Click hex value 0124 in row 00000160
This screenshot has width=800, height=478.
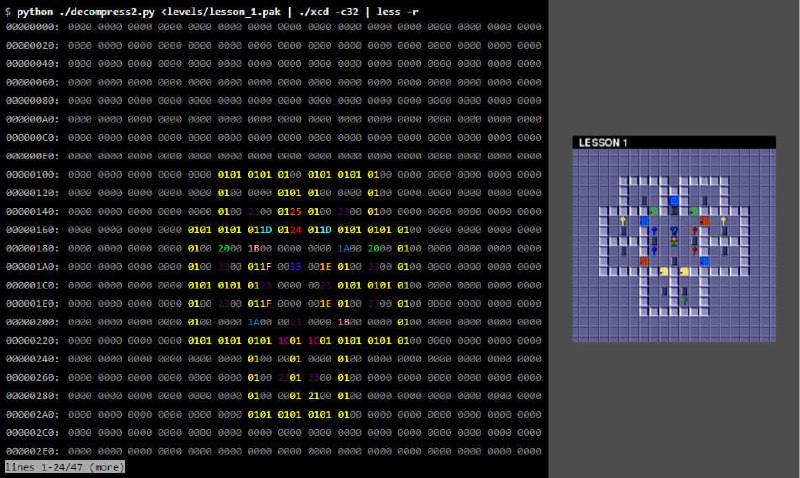(289, 230)
